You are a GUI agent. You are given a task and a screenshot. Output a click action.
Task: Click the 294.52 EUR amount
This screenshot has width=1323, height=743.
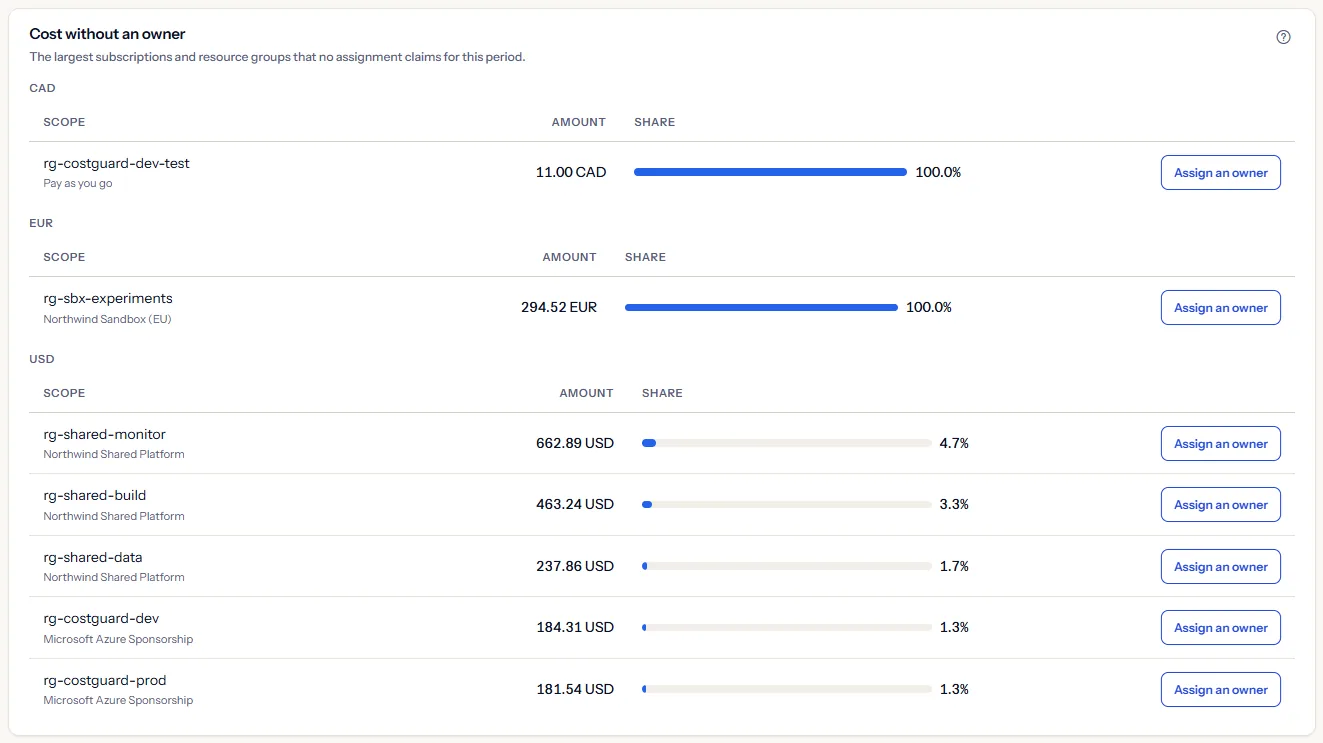(x=559, y=307)
